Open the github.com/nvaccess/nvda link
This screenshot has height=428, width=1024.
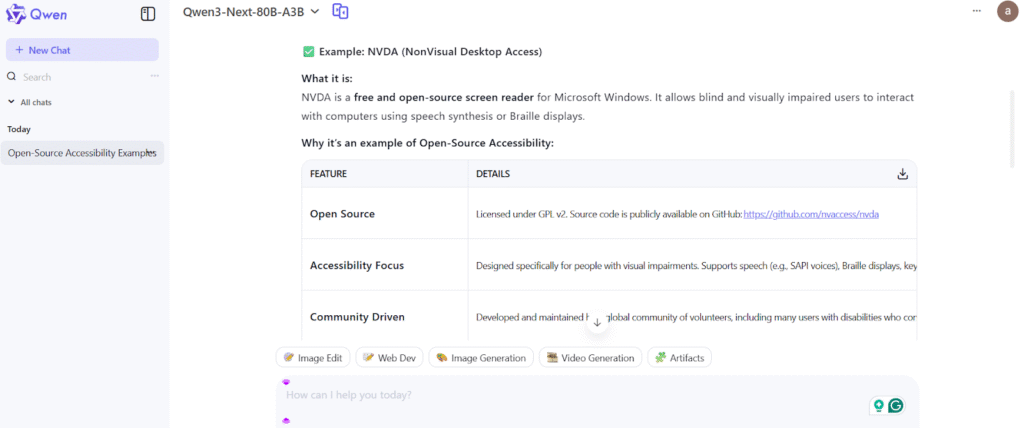click(x=811, y=214)
